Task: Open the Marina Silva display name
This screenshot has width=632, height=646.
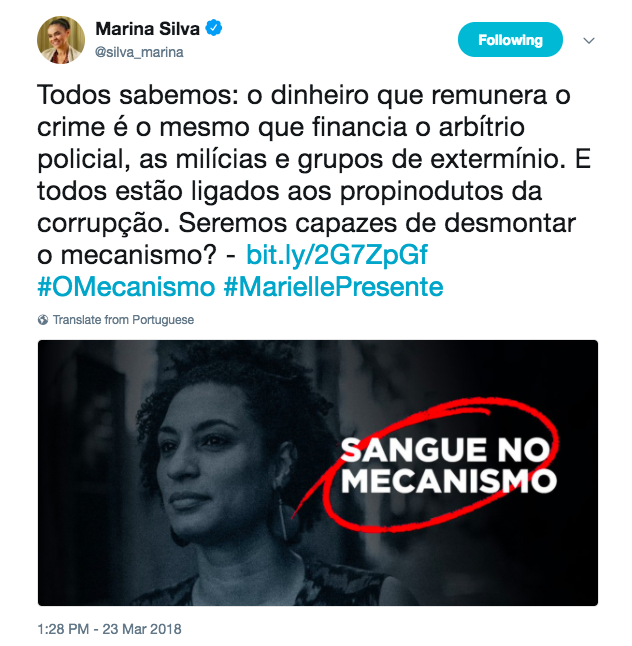Action: pos(147,28)
